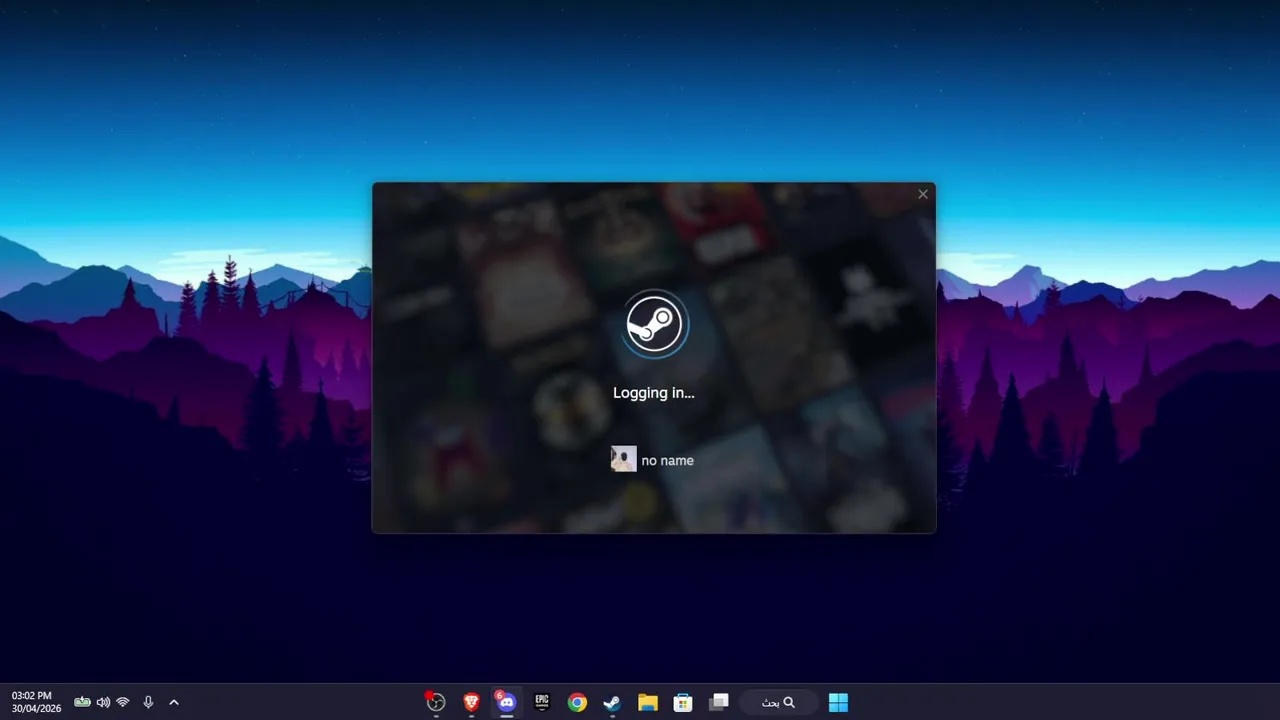Click the 'Logging in...' status text
Image resolution: width=1280 pixels, height=720 pixels.
(x=654, y=393)
